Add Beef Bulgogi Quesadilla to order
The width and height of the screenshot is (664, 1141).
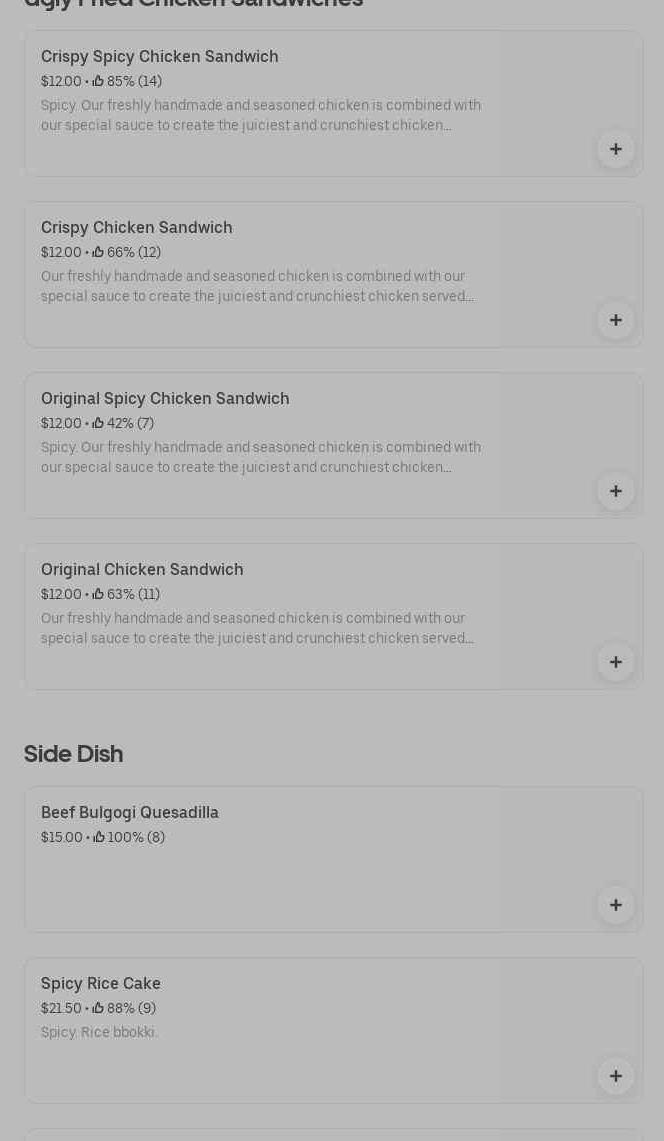[616, 905]
